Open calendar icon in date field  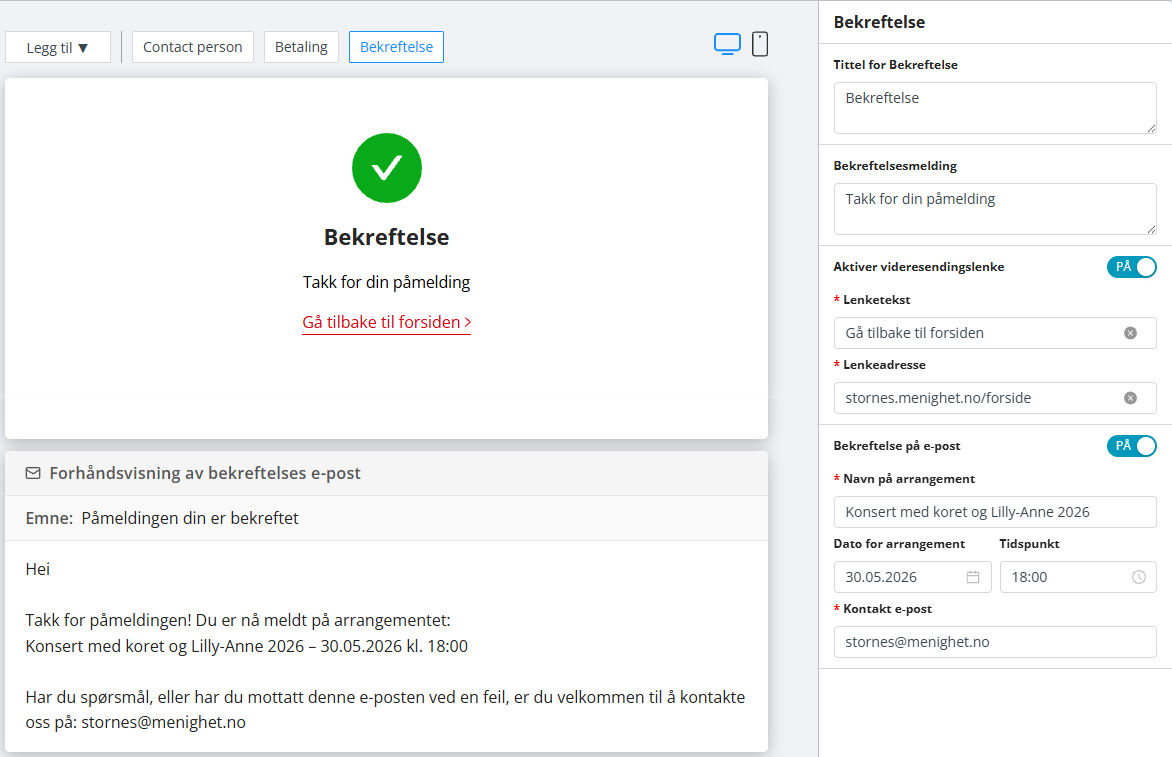[x=972, y=577]
